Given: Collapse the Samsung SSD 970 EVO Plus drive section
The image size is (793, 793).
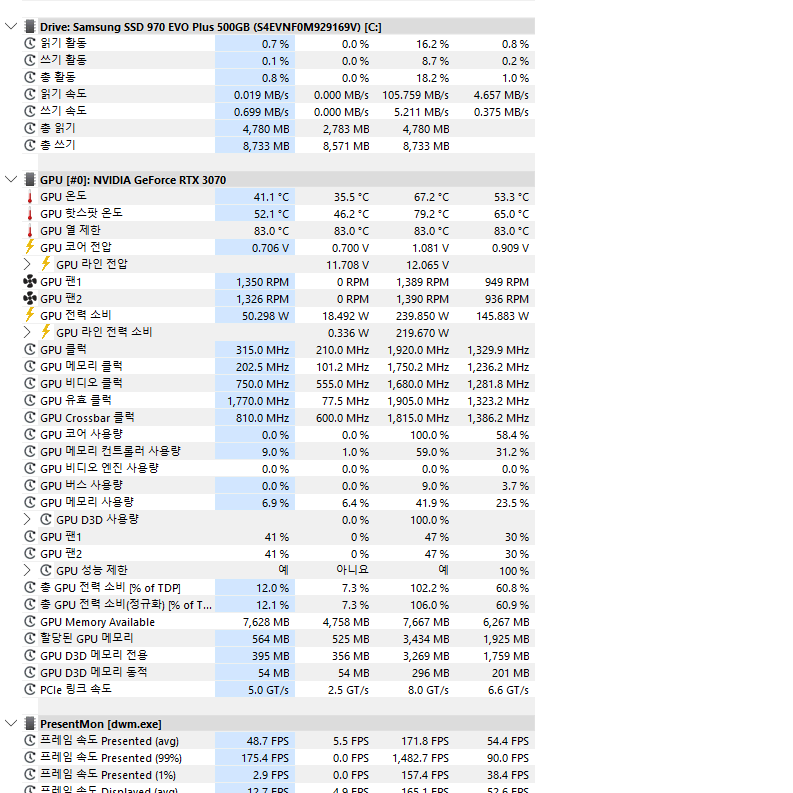Looking at the screenshot, I should (11, 26).
